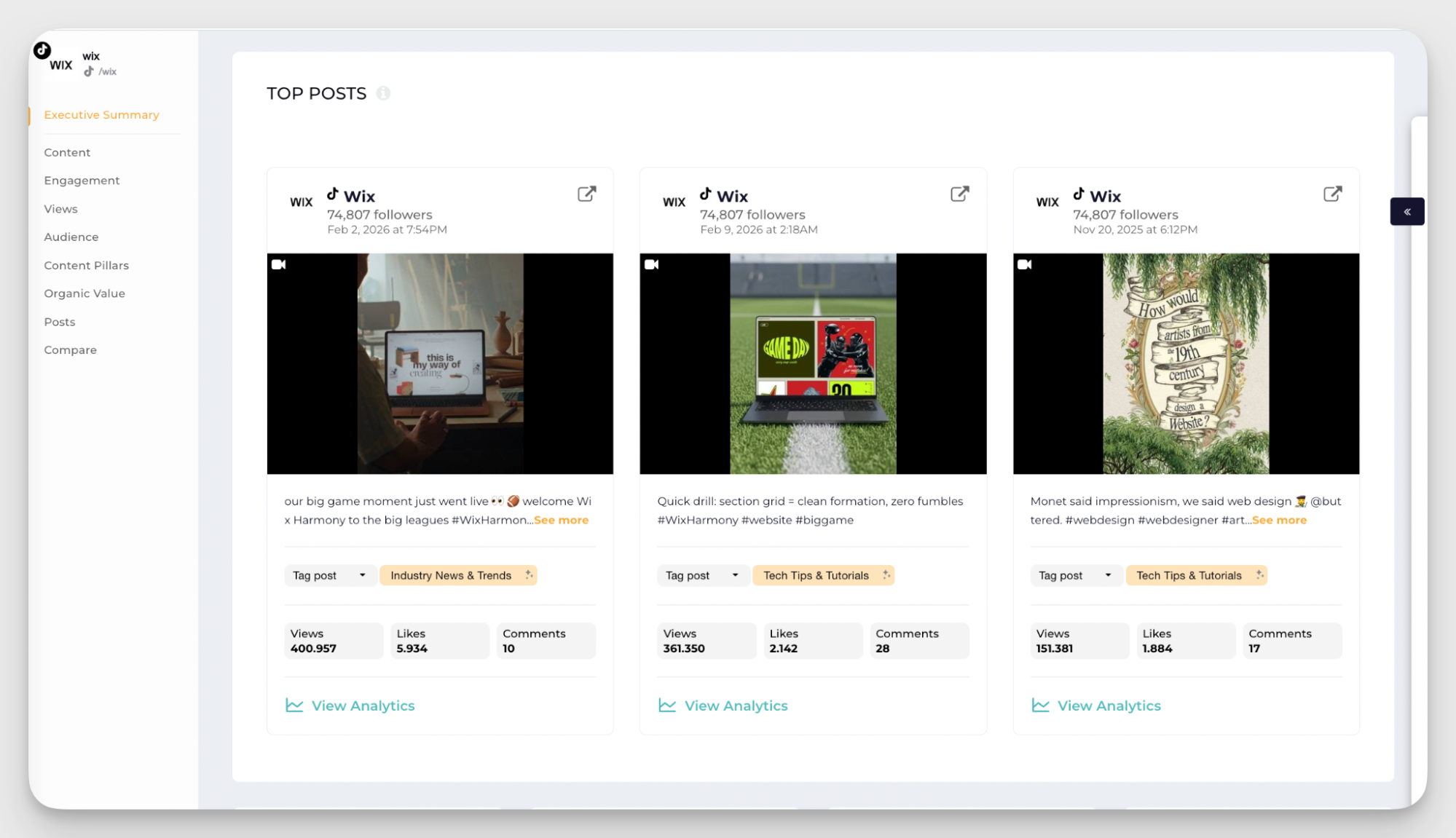Open the Nov 20 post external link icon

1332,194
